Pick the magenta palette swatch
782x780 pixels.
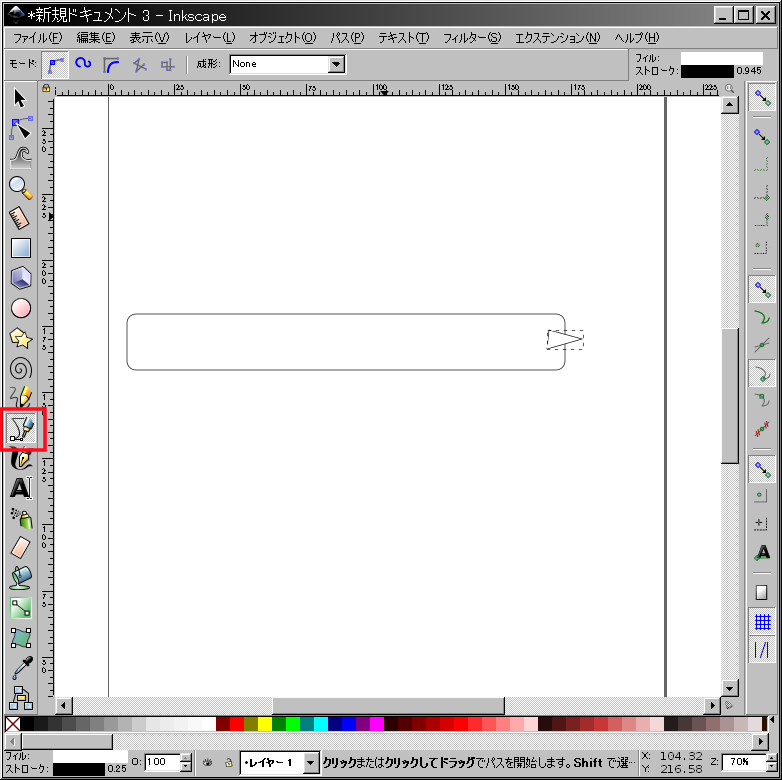377,724
